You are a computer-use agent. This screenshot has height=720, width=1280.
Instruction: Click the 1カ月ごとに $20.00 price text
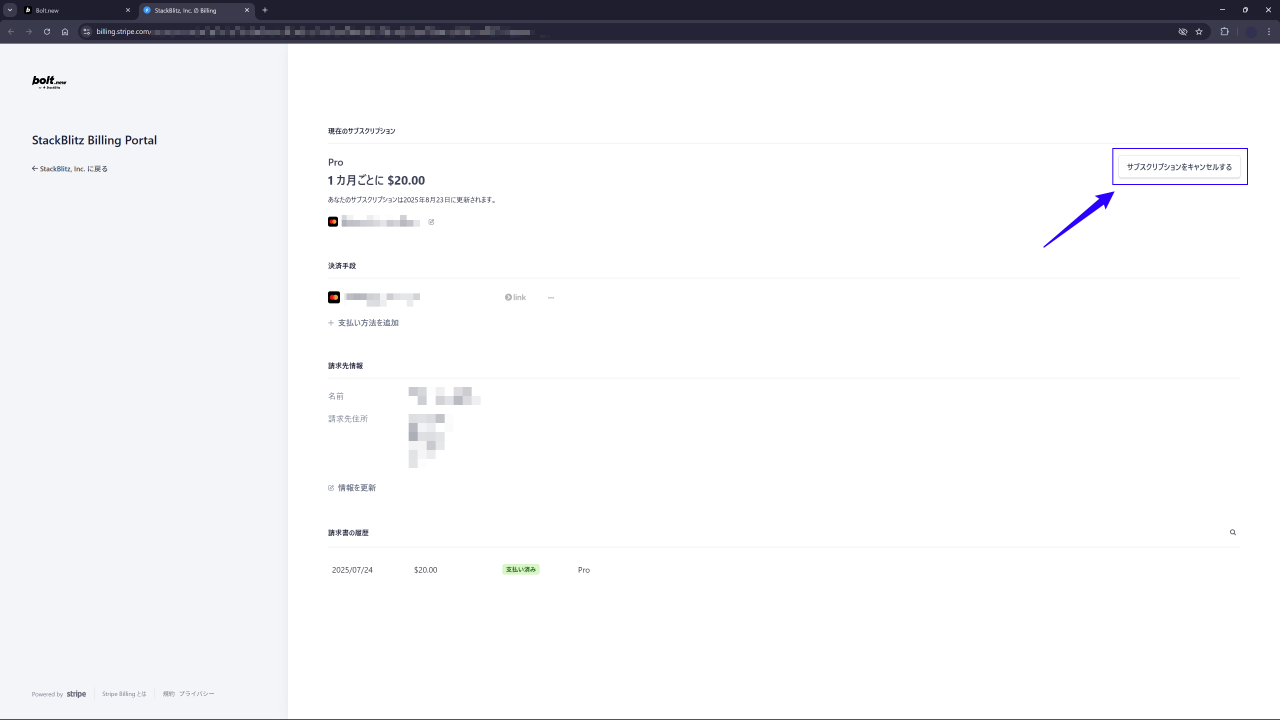pyautogui.click(x=376, y=181)
